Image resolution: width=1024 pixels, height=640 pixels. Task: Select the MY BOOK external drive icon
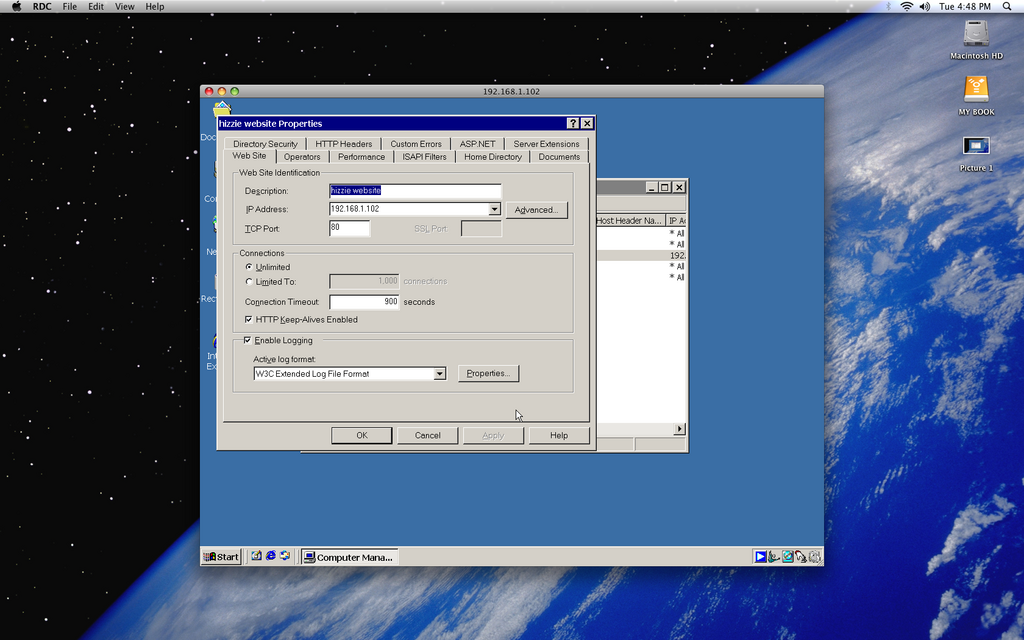point(976,89)
